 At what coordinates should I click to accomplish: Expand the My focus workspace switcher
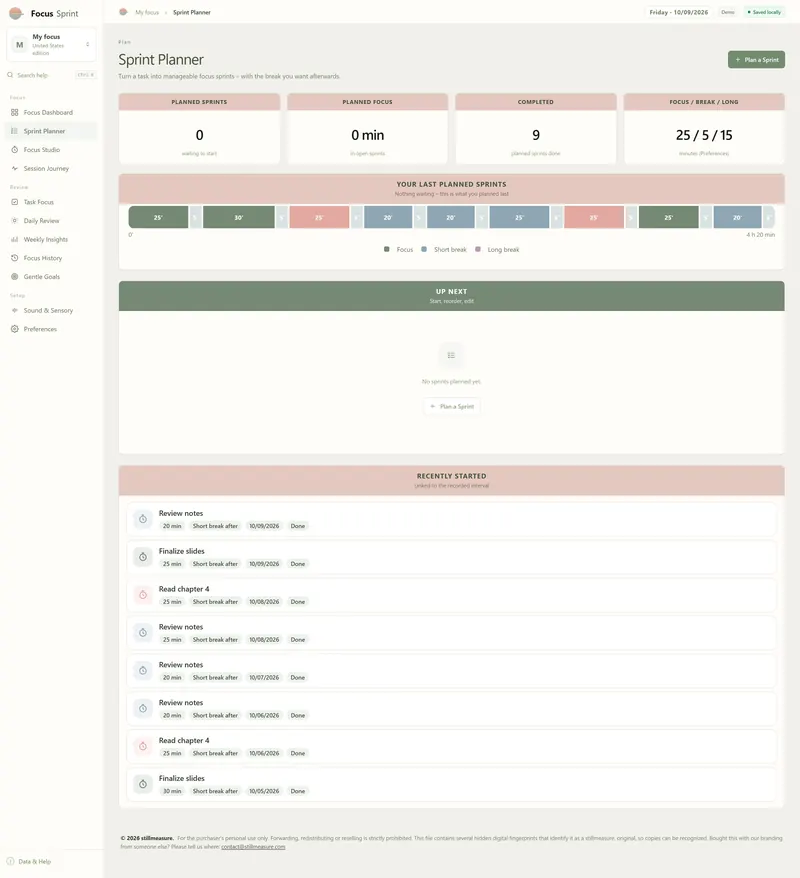(51, 45)
